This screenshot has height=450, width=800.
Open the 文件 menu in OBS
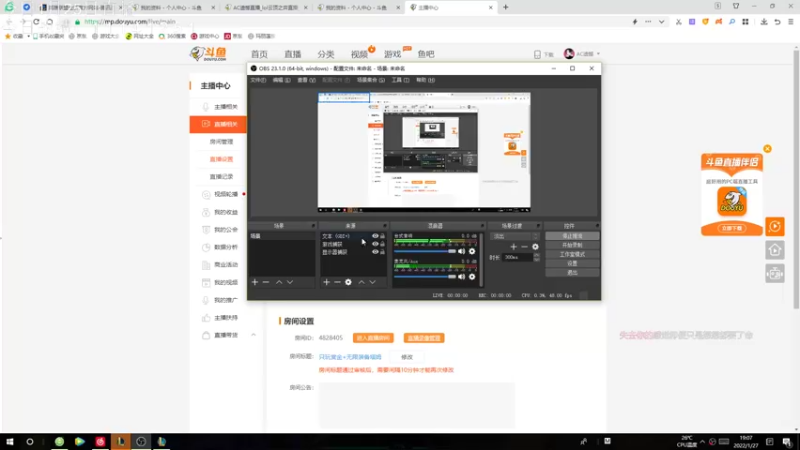click(x=258, y=80)
